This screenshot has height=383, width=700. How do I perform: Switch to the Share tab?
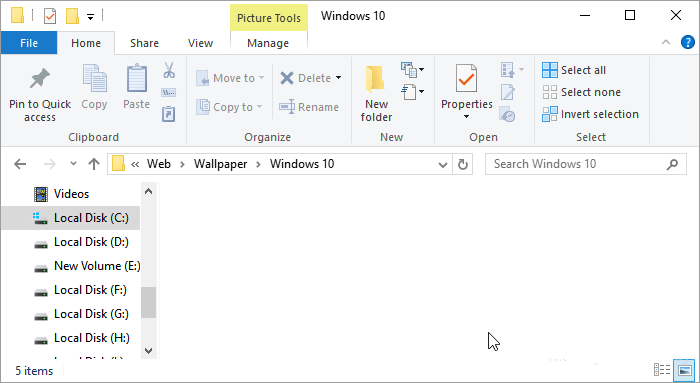[144, 43]
